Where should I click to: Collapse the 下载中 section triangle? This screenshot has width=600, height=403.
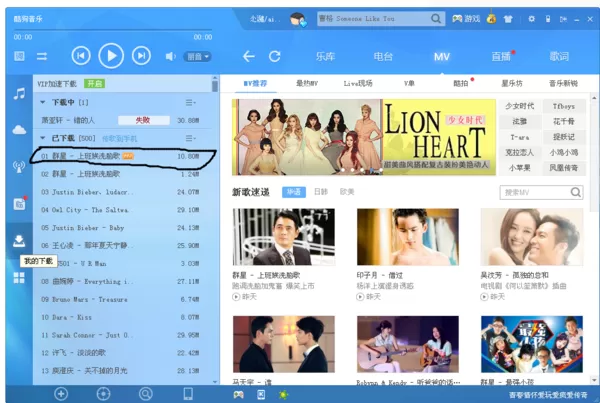coord(42,102)
